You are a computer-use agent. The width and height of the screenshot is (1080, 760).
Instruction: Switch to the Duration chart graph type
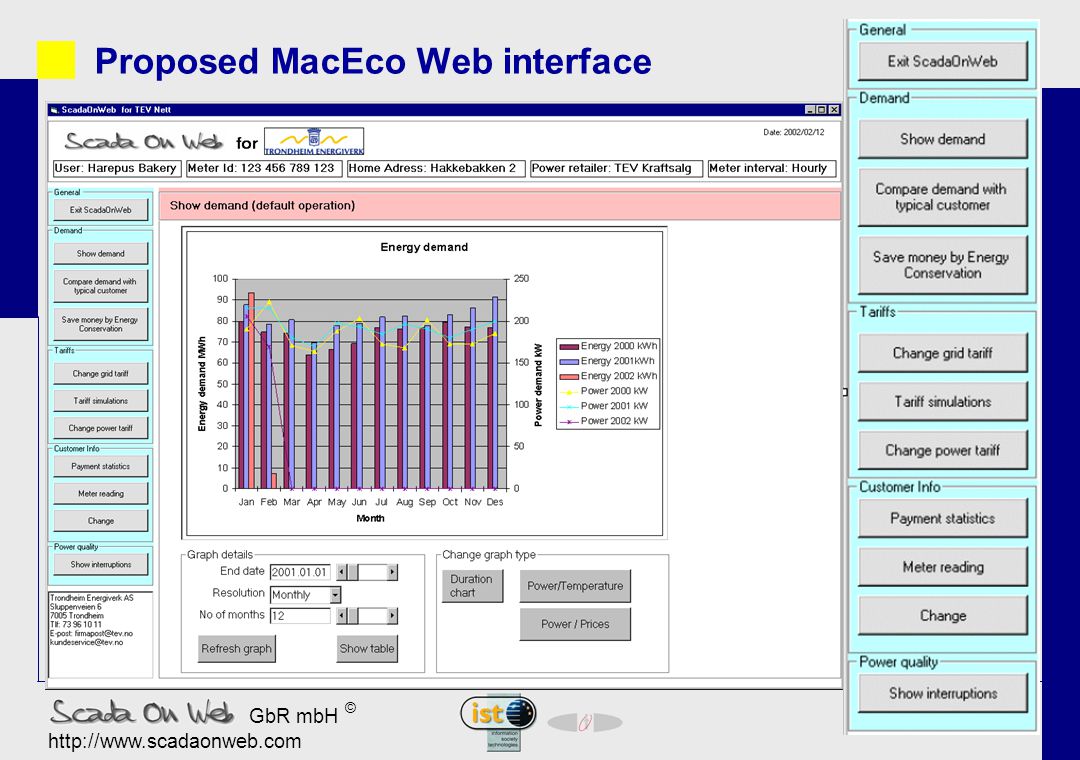point(471,586)
